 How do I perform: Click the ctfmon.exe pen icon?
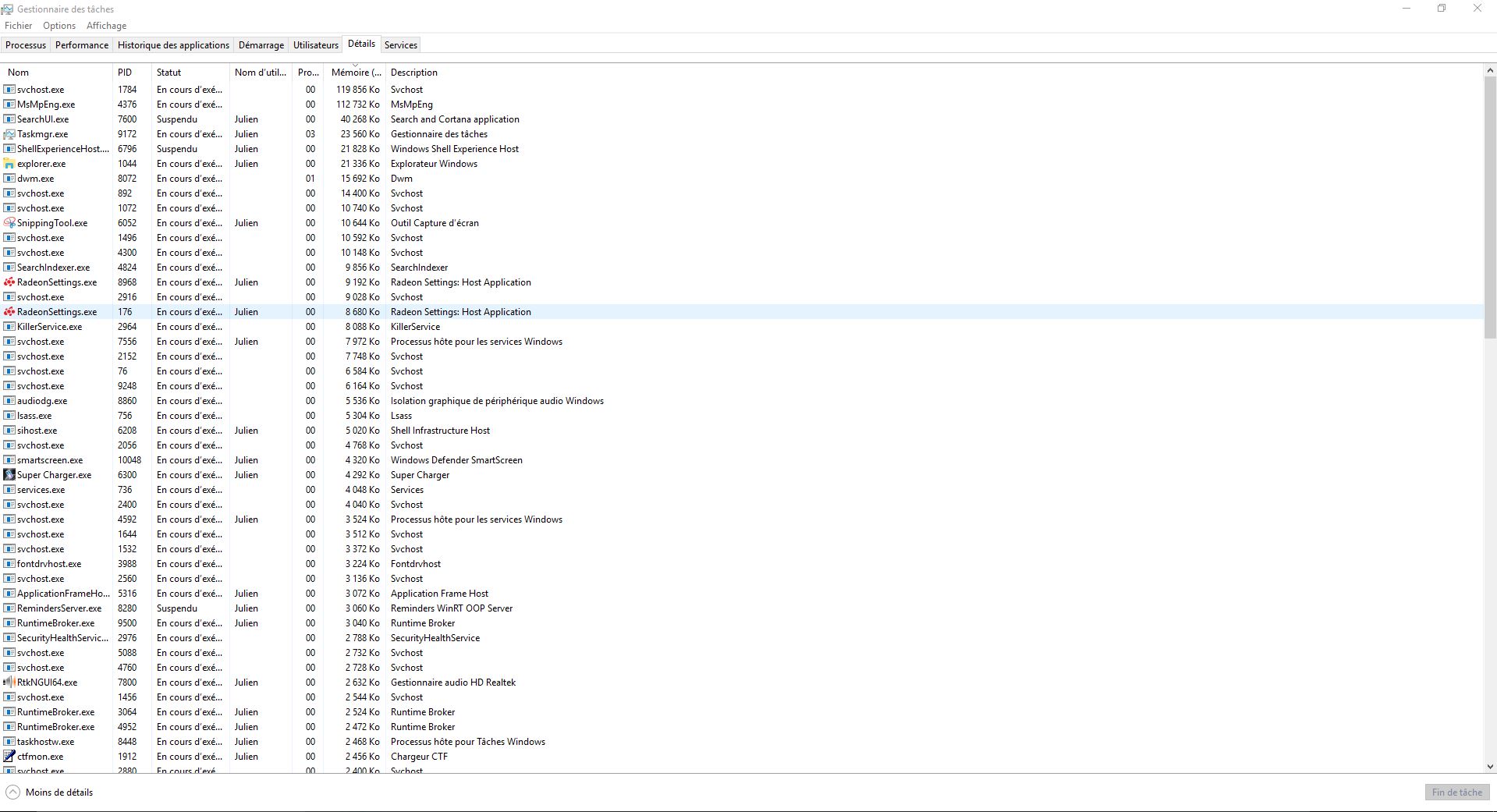tap(9, 757)
